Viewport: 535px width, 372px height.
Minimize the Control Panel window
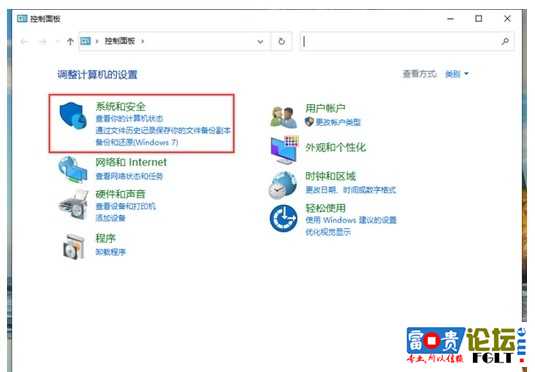(450, 19)
